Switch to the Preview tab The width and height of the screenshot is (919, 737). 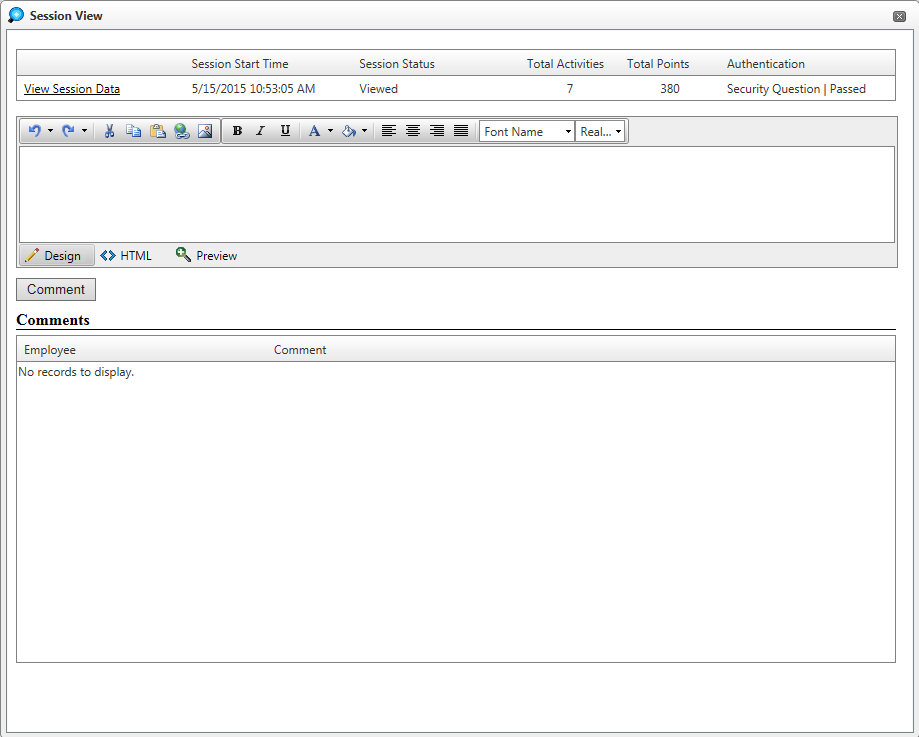[206, 255]
